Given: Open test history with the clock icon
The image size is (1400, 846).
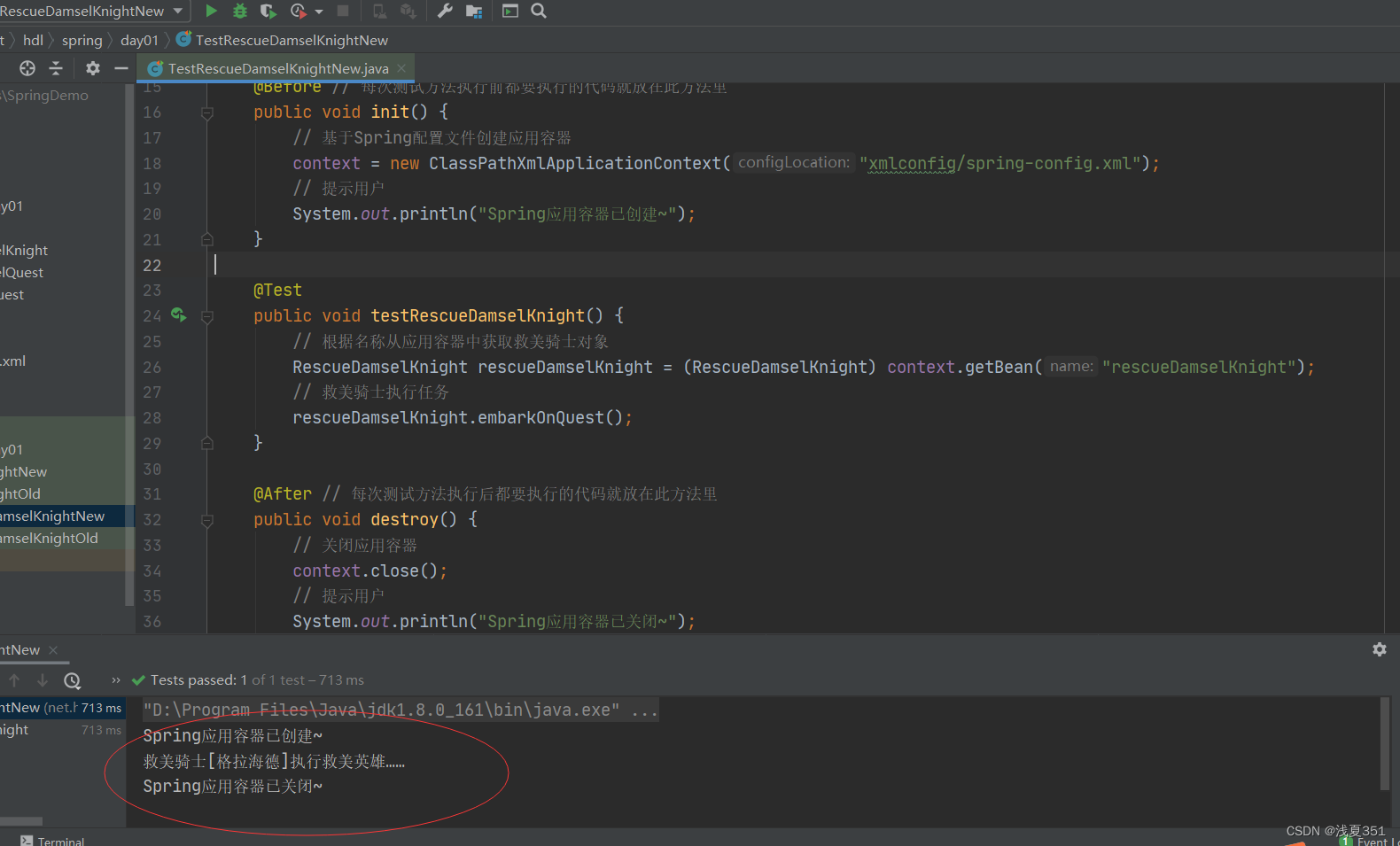Looking at the screenshot, I should pyautogui.click(x=72, y=680).
